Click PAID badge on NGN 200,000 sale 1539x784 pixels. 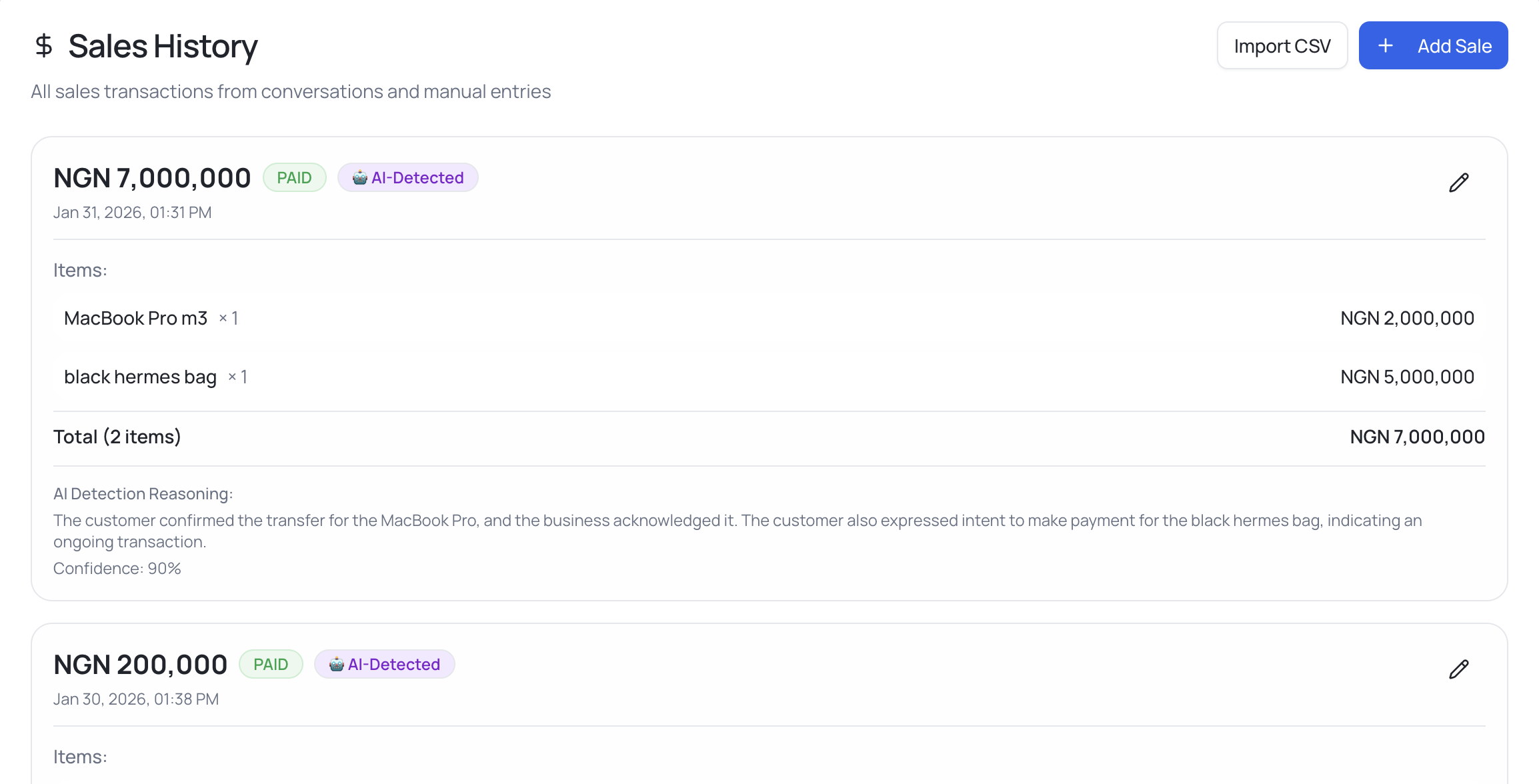coord(271,665)
